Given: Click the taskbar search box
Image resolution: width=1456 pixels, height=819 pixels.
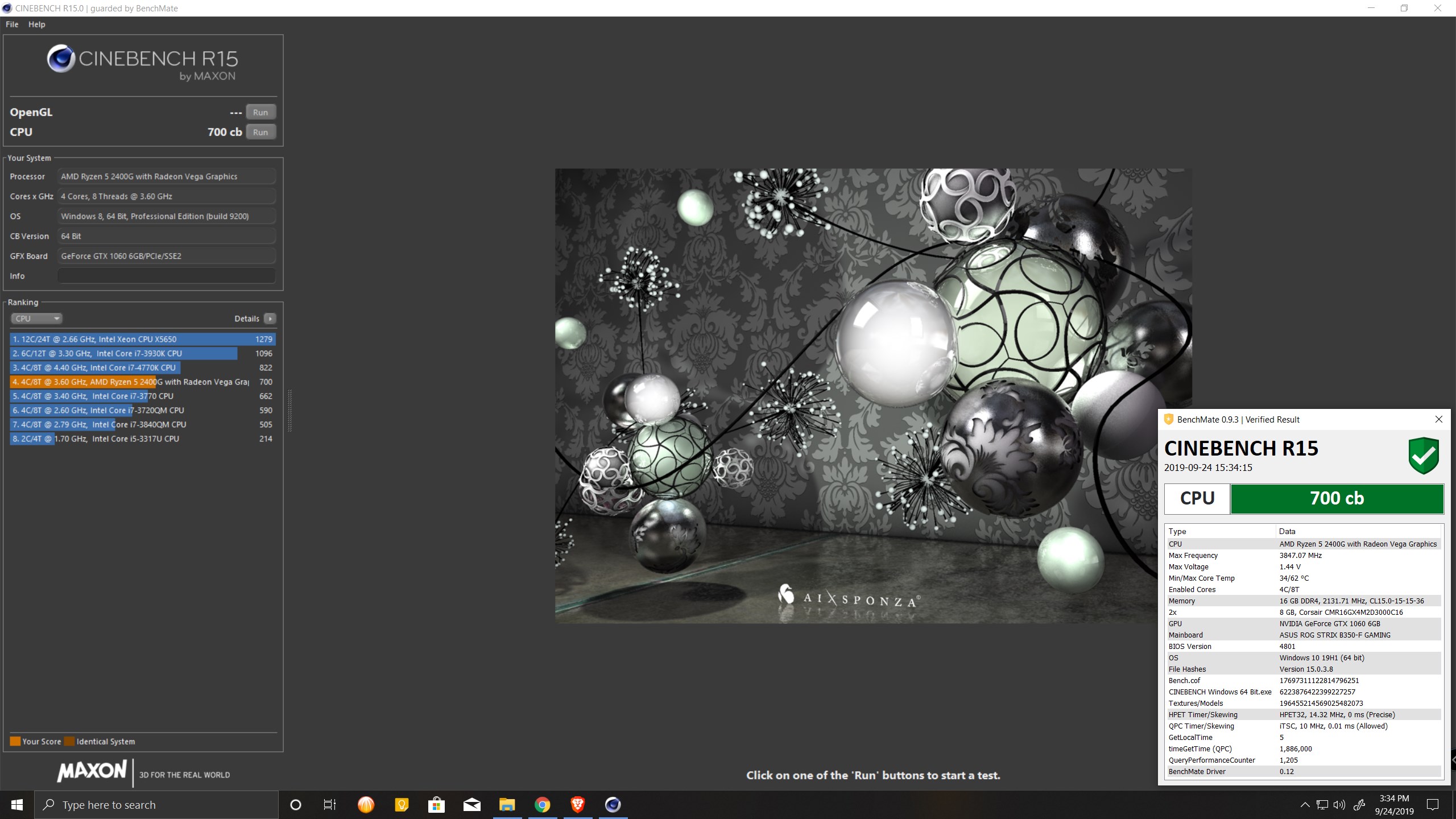Looking at the screenshot, I should (156, 805).
